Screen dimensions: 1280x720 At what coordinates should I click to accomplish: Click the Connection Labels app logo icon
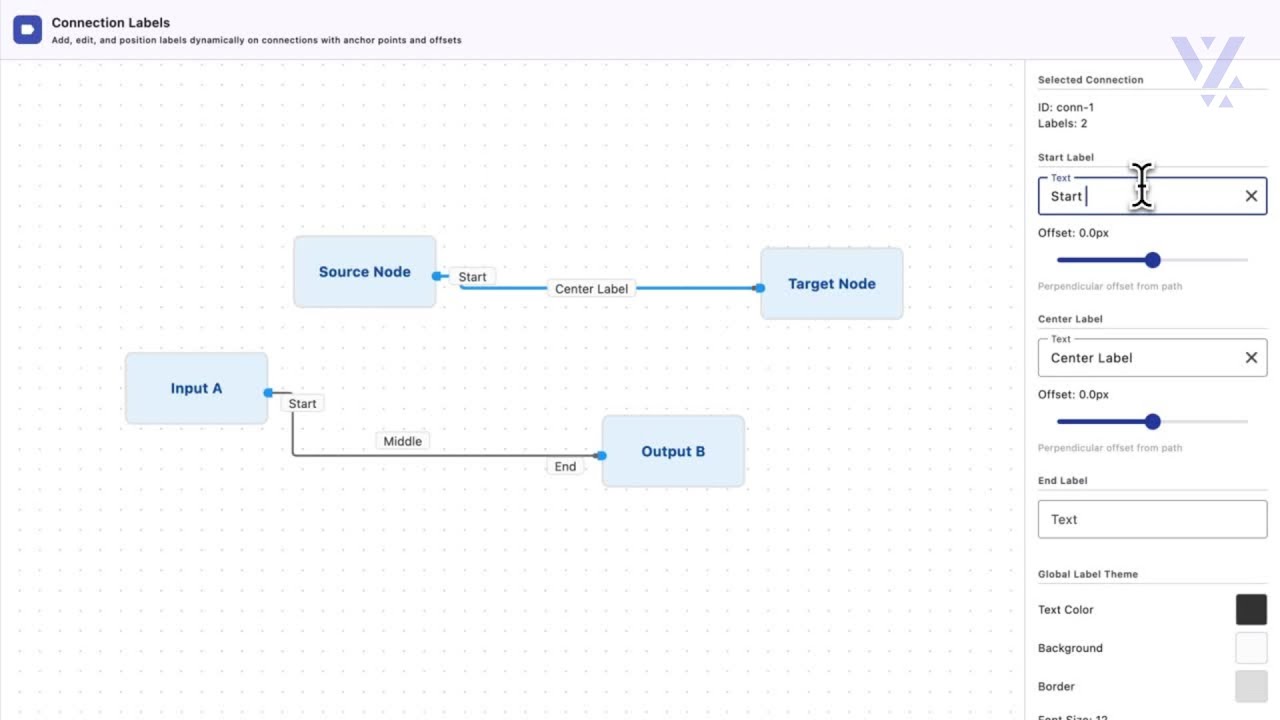[27, 30]
